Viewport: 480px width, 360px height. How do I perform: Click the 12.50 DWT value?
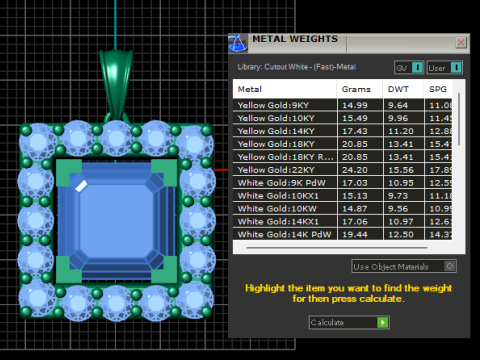coord(401,235)
